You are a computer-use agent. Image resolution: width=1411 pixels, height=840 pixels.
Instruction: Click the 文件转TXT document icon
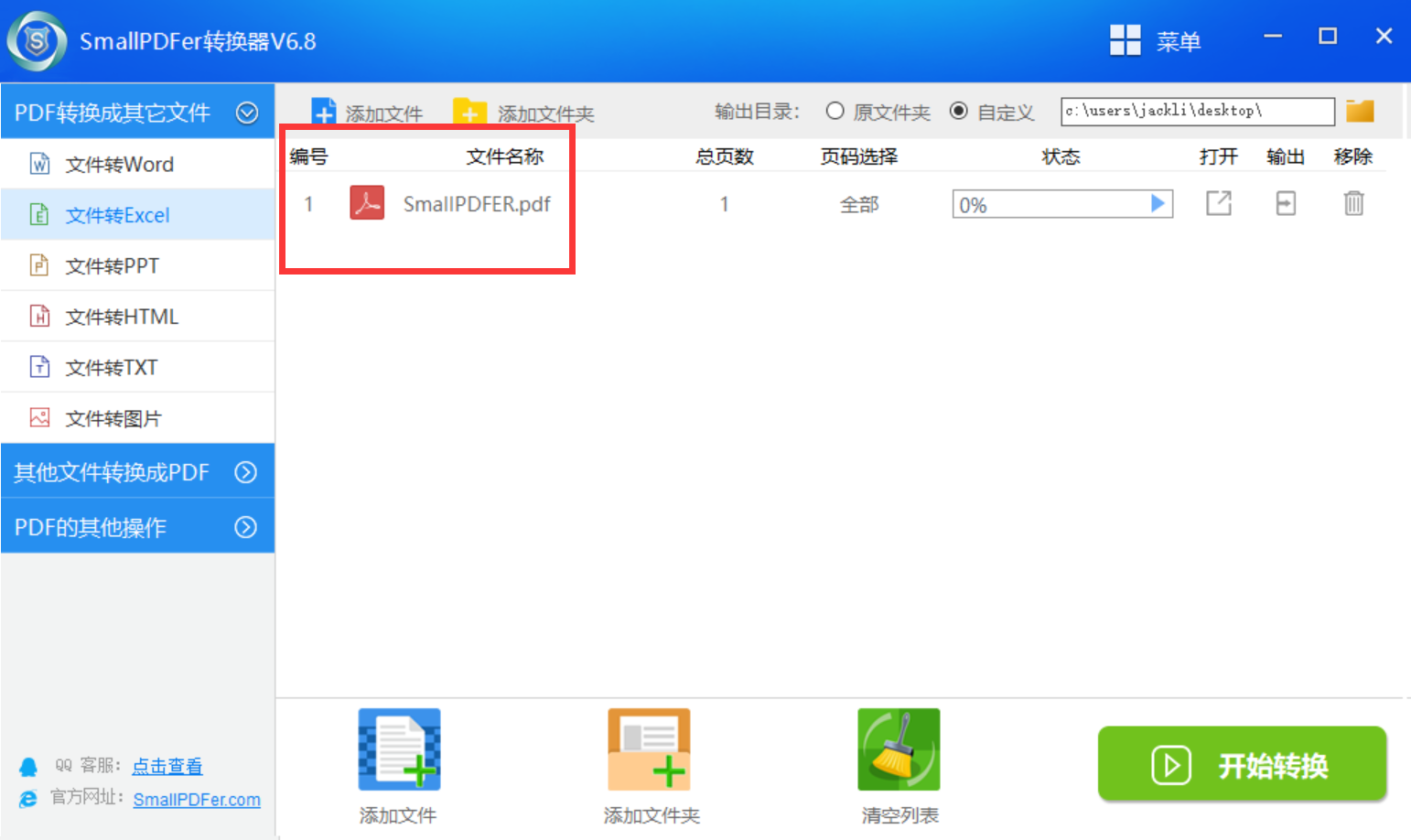click(40, 367)
